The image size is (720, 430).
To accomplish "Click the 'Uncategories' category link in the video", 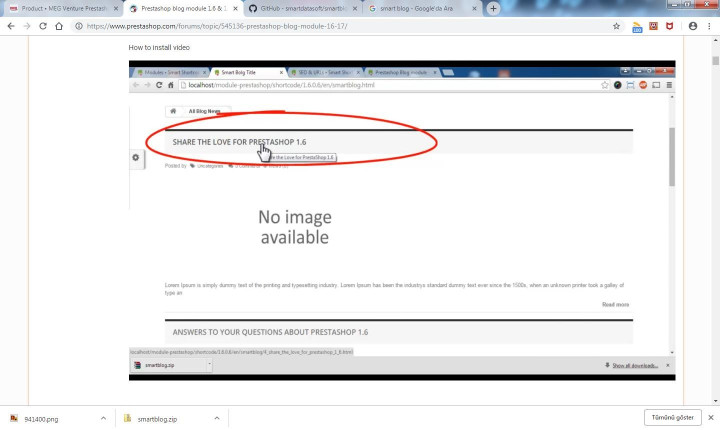I will tap(210, 166).
